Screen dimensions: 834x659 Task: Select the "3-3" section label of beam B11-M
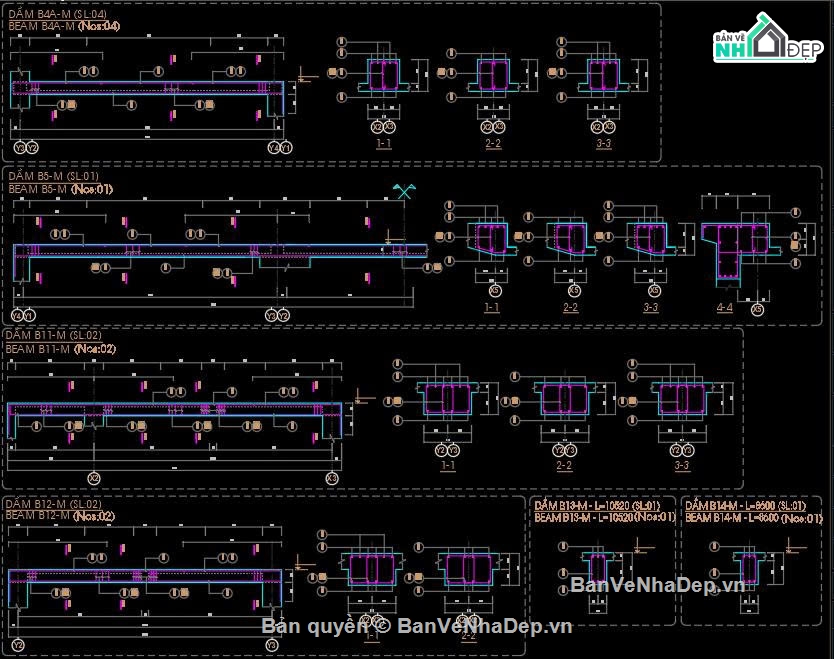point(682,465)
